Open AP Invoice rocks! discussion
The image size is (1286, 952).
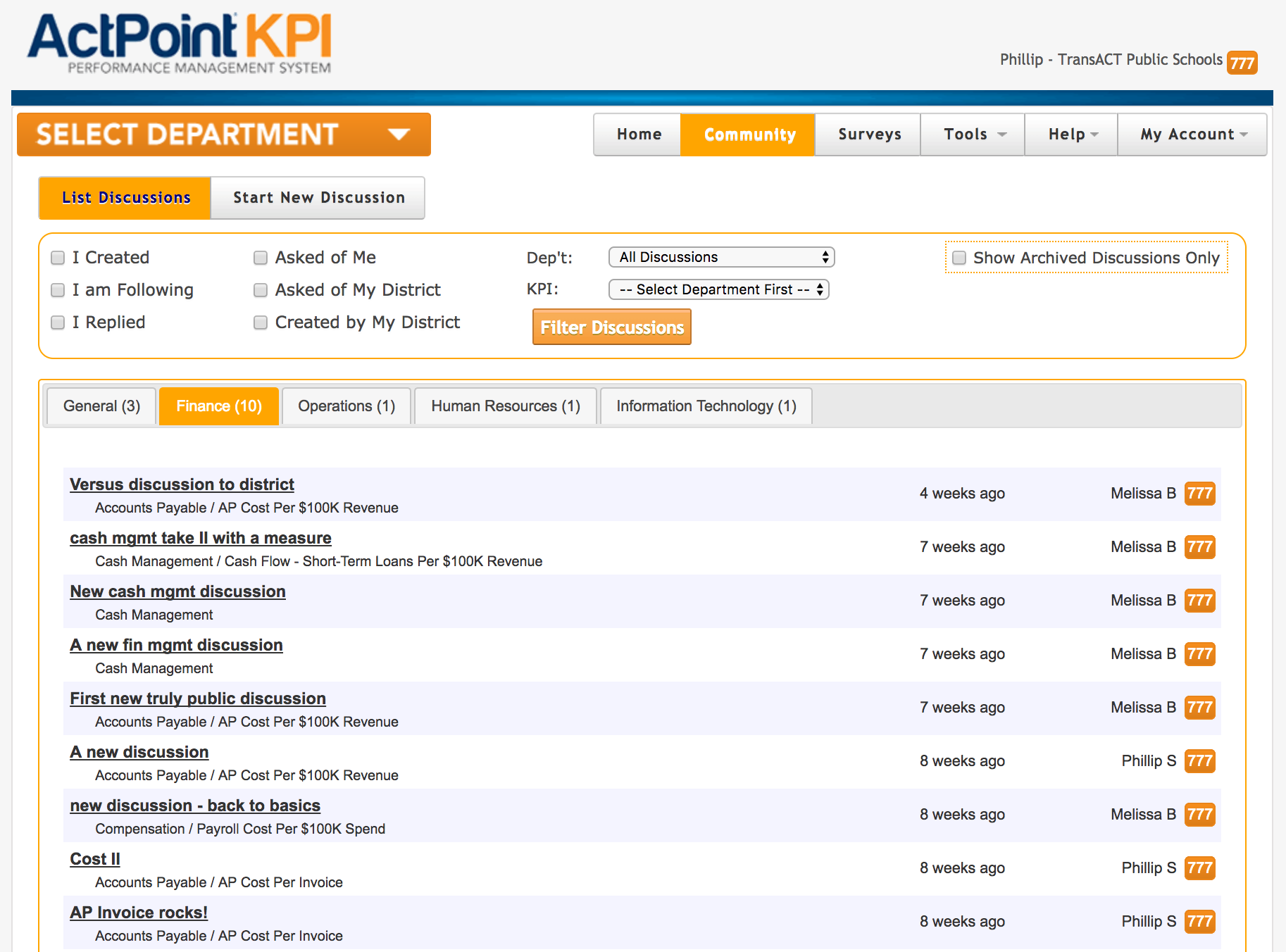(x=139, y=913)
